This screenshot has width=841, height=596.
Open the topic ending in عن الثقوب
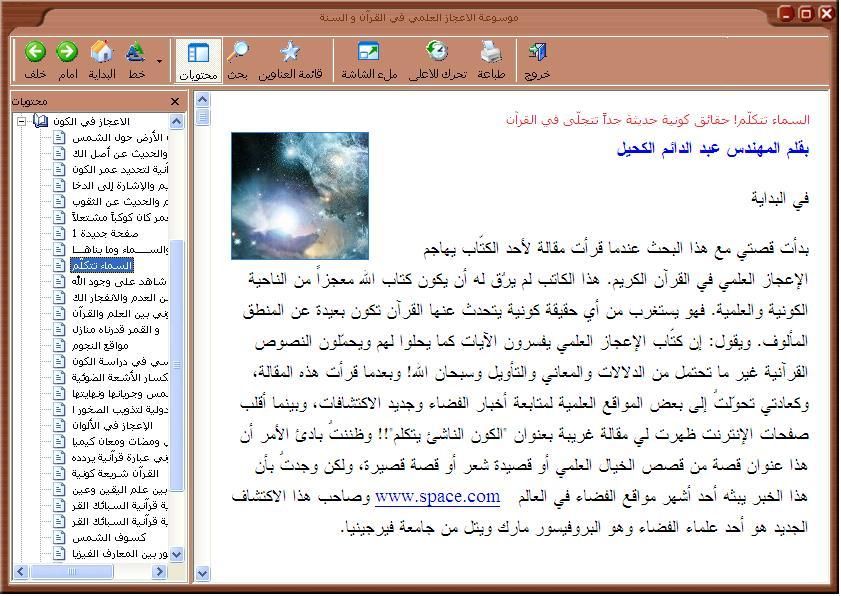[x=120, y=202]
